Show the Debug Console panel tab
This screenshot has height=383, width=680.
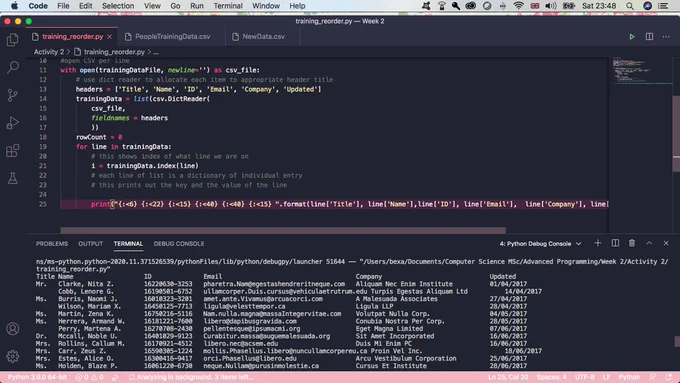[x=179, y=244]
